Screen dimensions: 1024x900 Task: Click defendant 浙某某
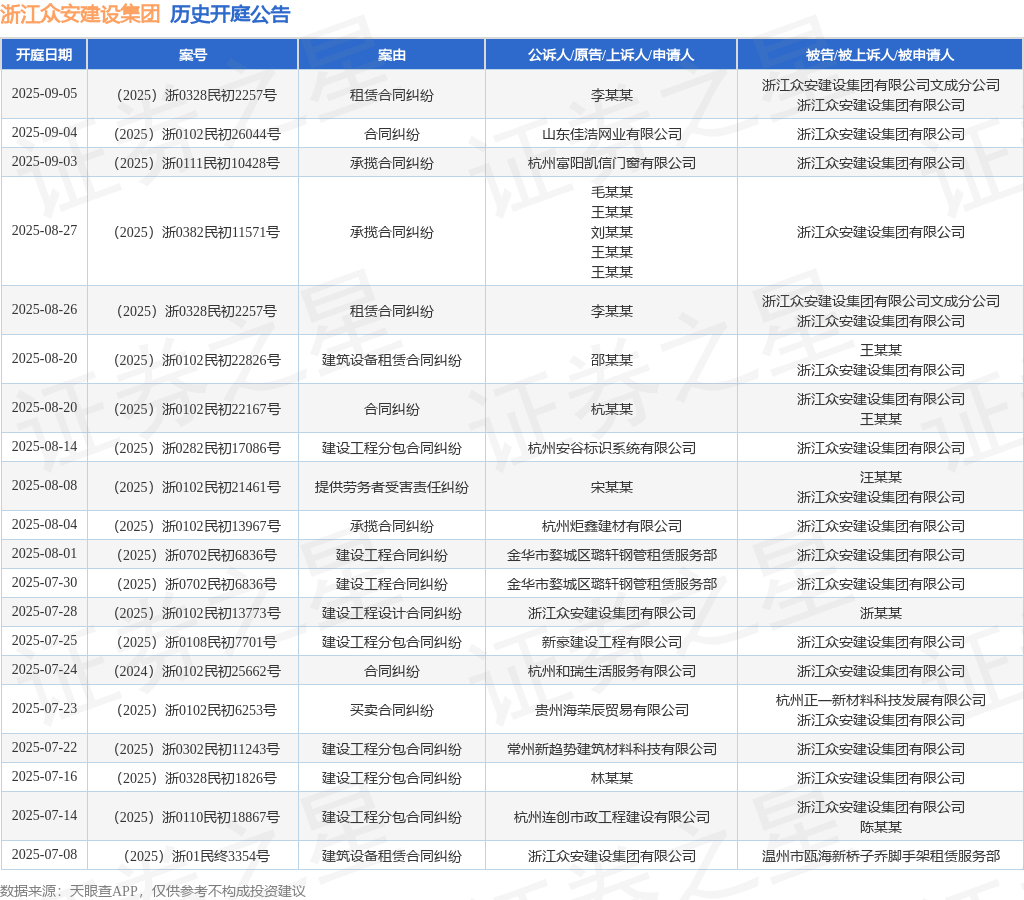[880, 613]
